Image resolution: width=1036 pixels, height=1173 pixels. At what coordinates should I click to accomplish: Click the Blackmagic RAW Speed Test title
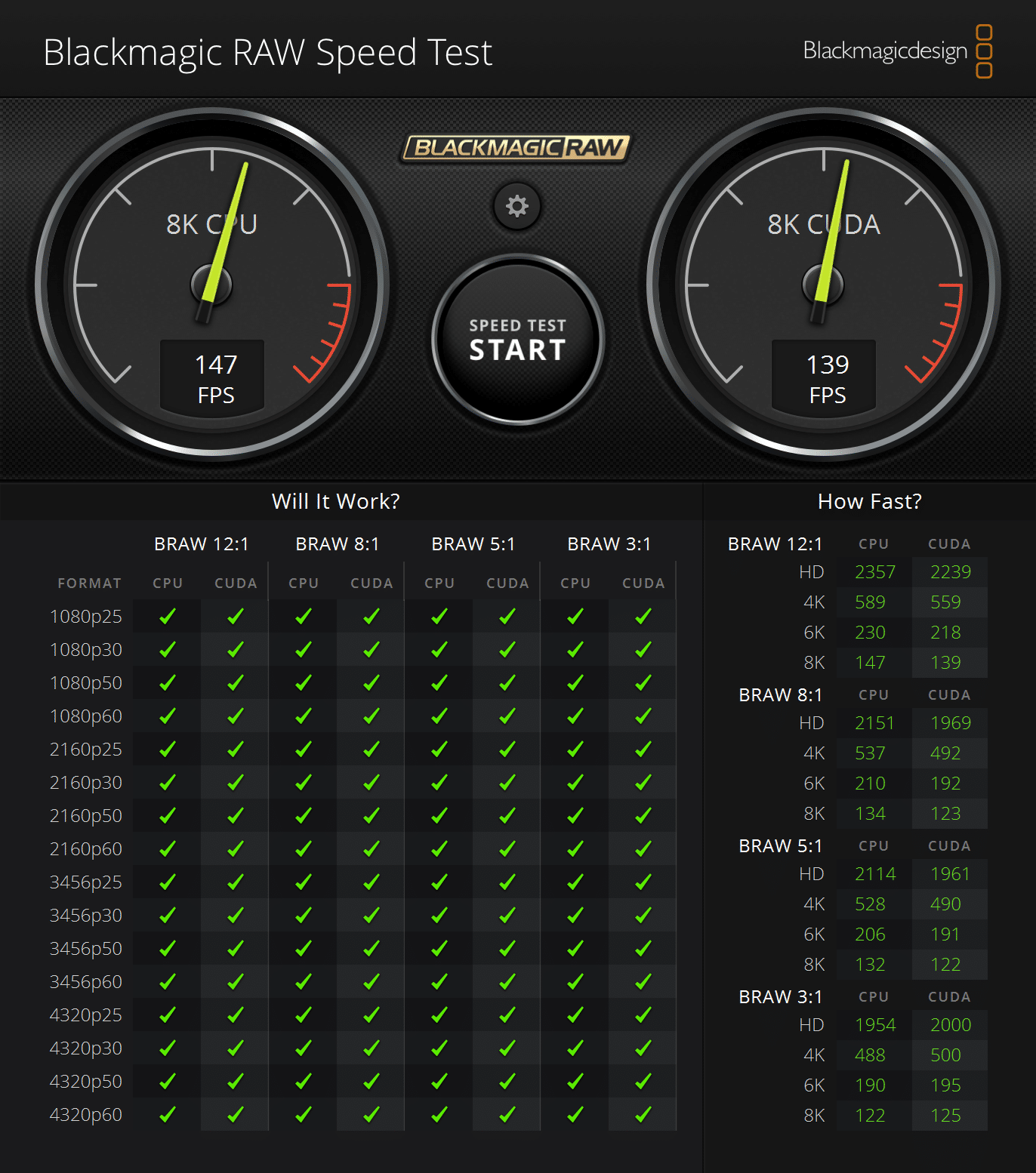coord(268,53)
